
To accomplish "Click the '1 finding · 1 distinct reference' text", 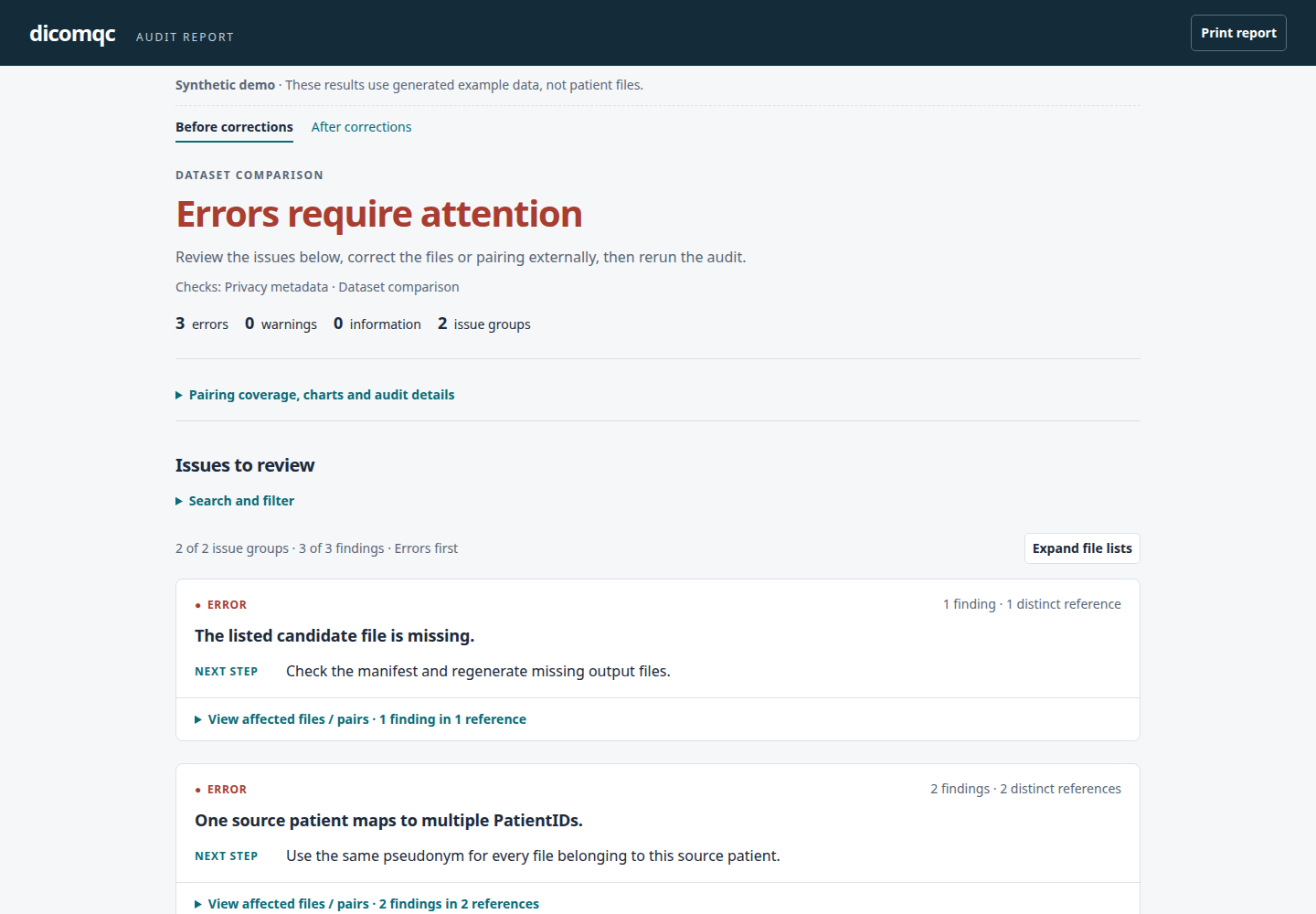I will (1032, 604).
